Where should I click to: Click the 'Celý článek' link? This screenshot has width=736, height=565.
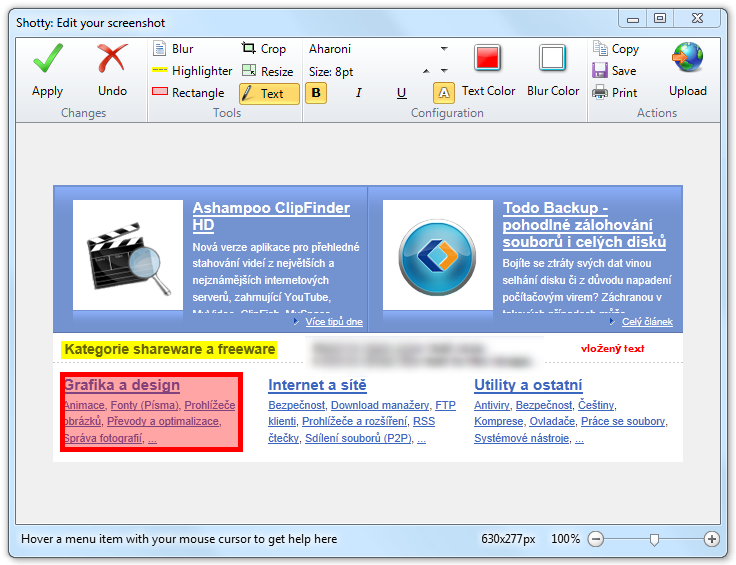tap(647, 322)
